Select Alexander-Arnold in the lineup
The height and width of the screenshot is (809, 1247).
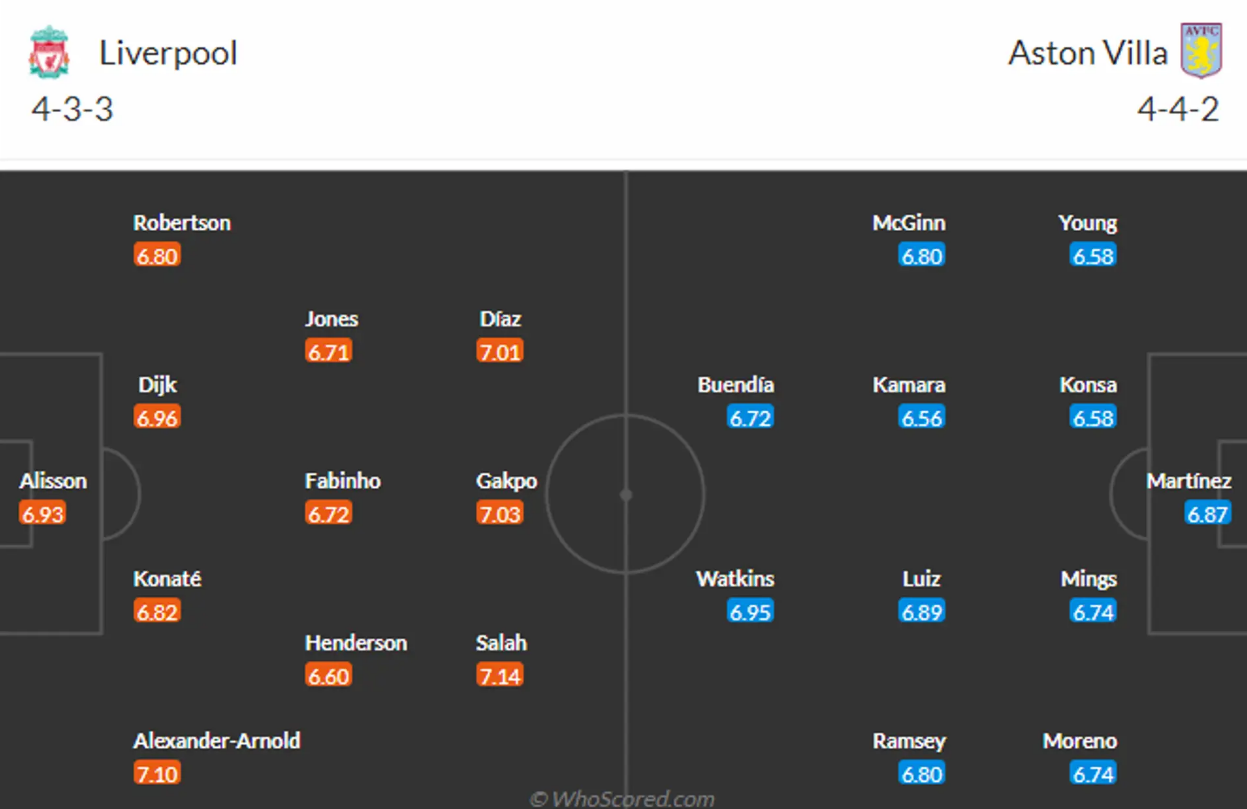[x=217, y=741]
